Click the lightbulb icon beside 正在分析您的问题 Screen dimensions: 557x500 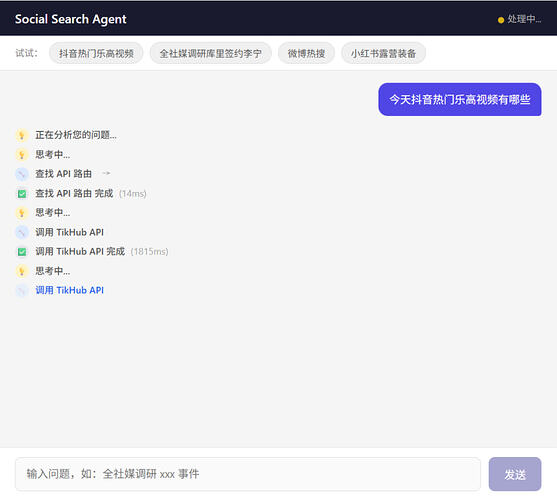pos(22,135)
